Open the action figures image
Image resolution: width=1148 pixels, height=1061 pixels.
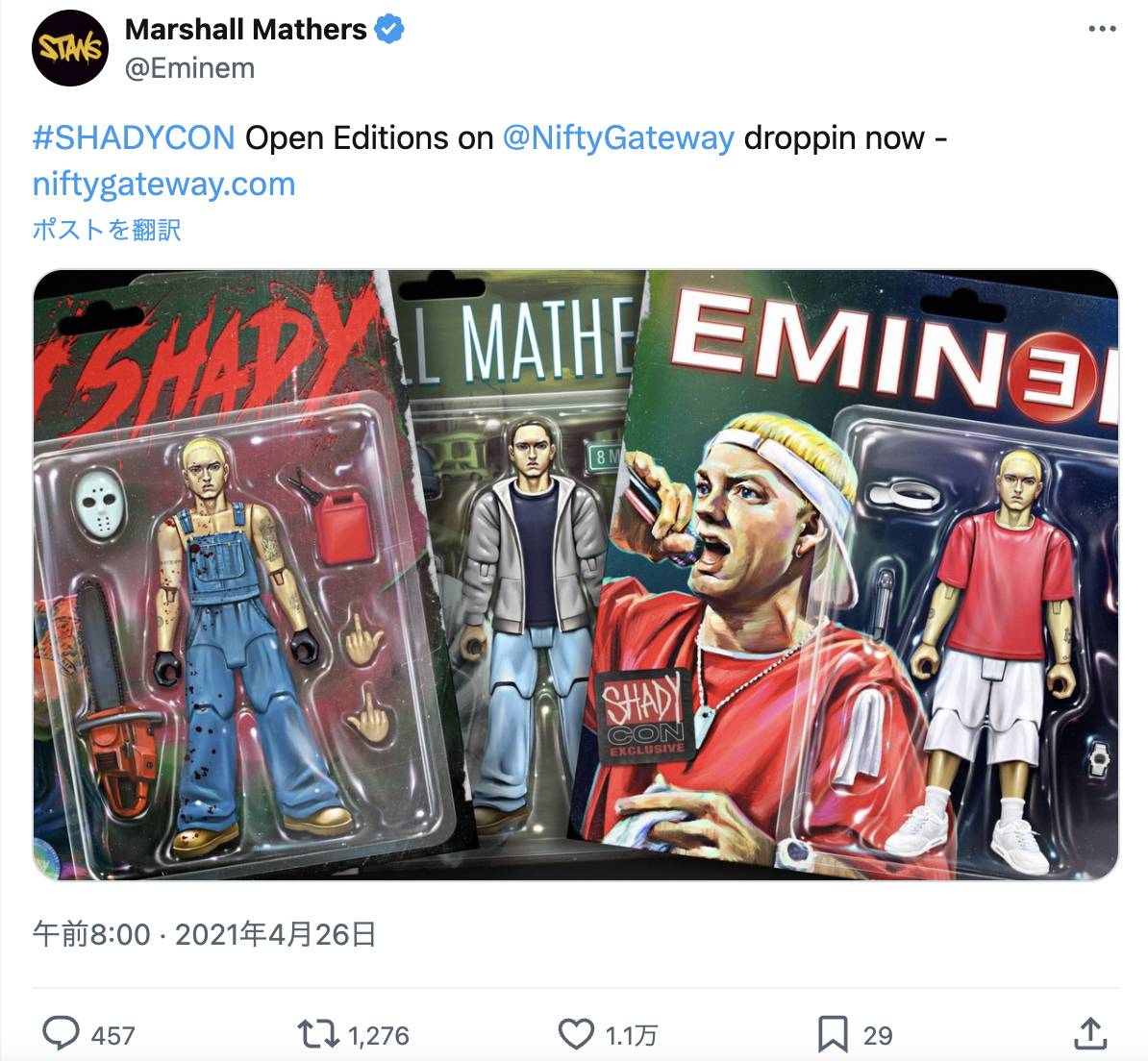point(576,575)
